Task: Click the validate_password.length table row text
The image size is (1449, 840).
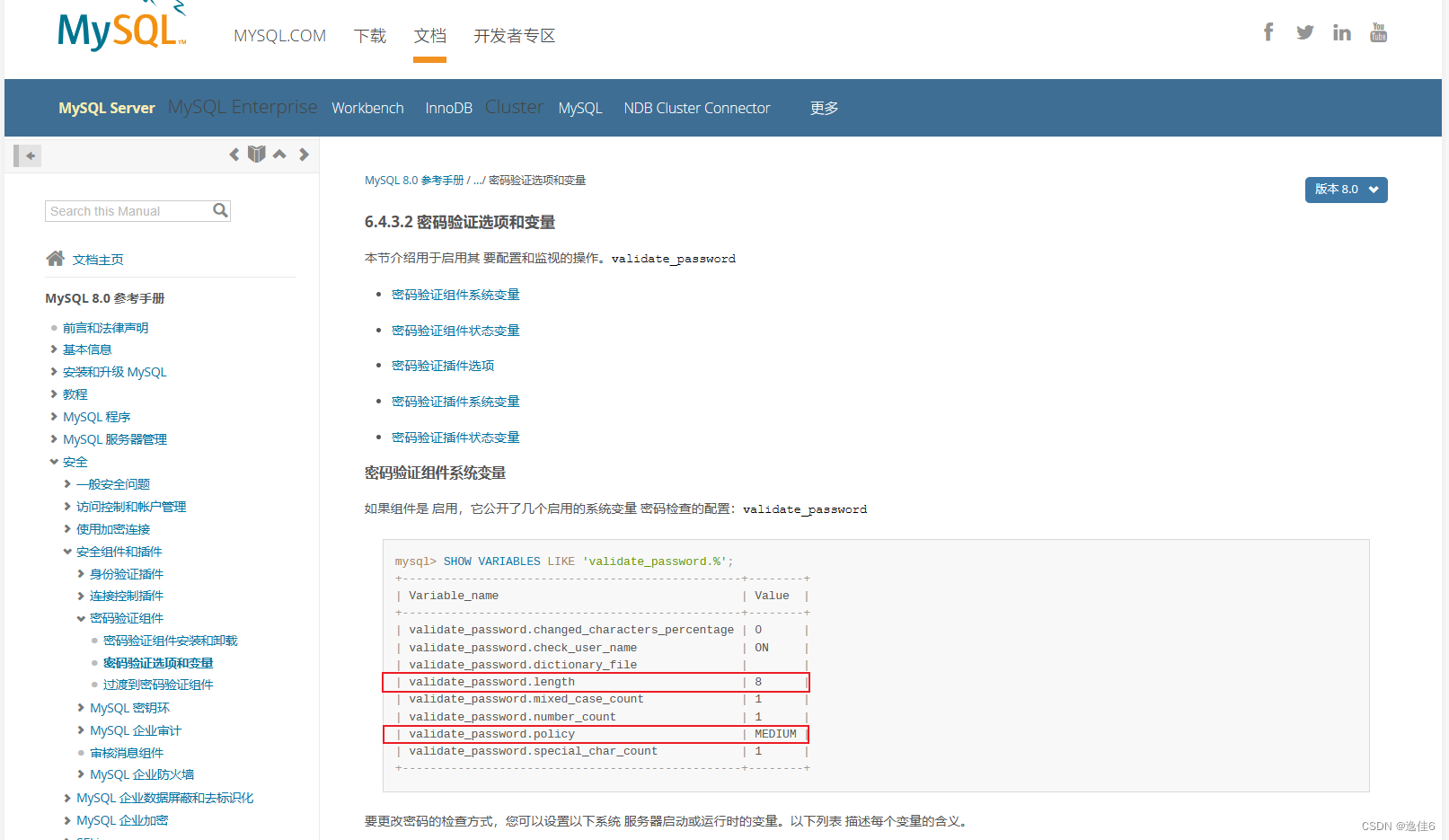Action: pyautogui.click(x=491, y=682)
